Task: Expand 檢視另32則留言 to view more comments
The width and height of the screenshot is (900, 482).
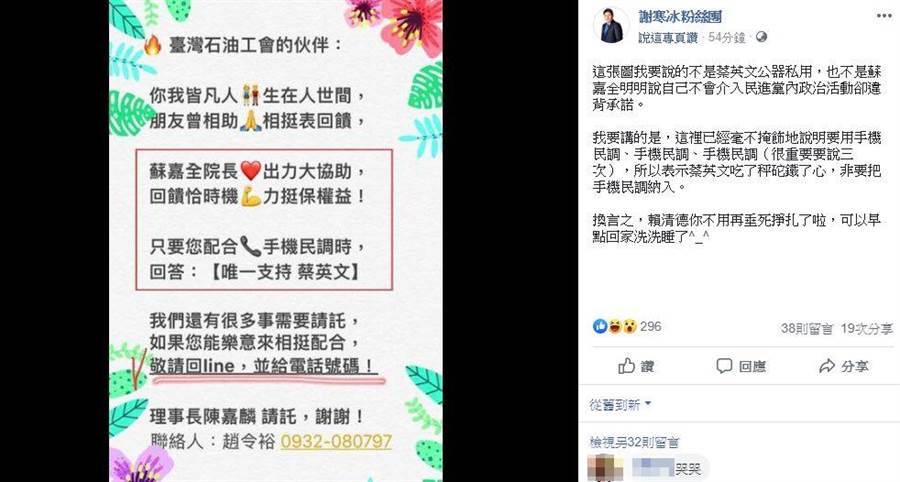Action: point(634,442)
